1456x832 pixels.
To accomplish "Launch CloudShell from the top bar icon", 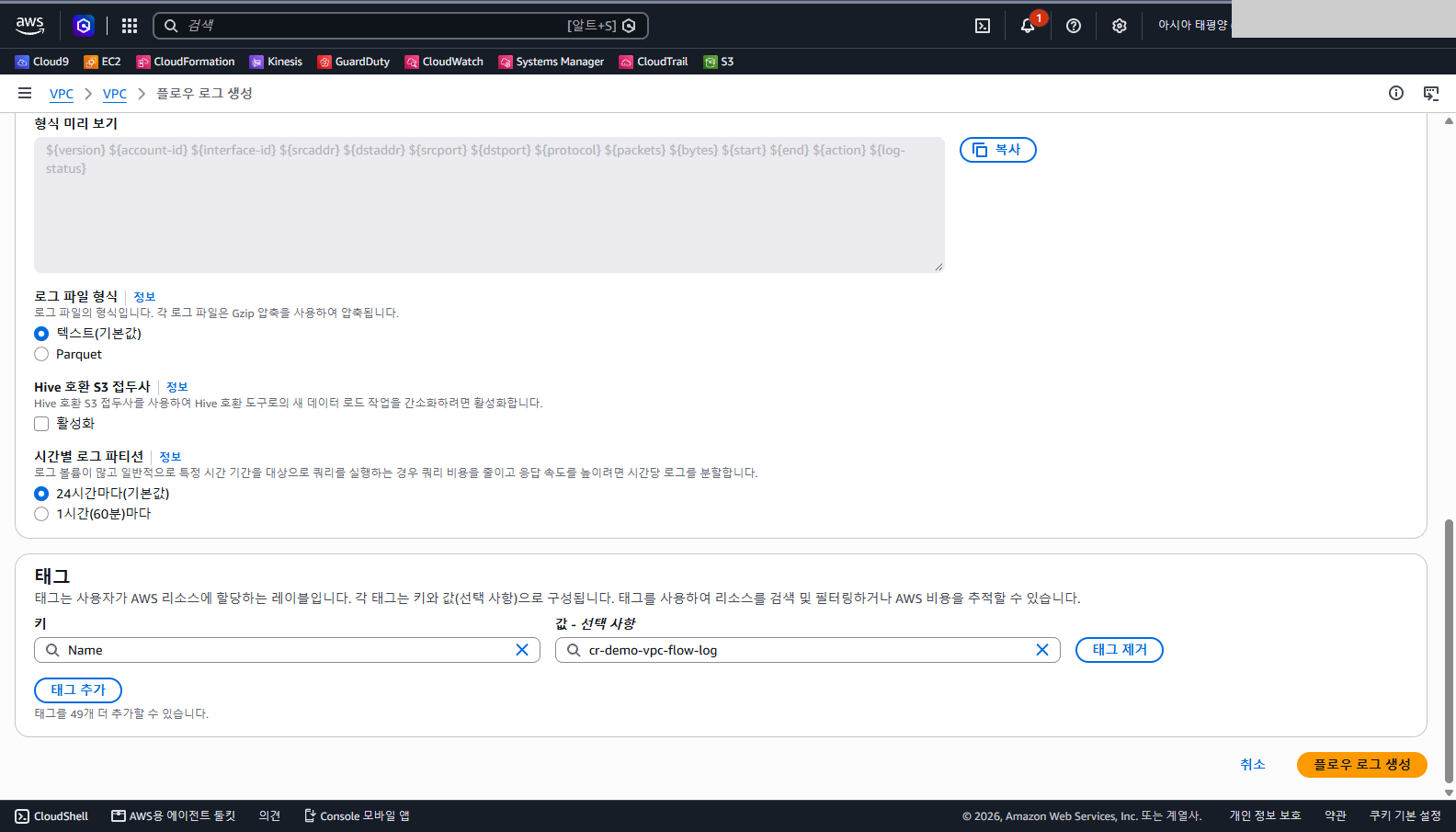I will (x=983, y=26).
